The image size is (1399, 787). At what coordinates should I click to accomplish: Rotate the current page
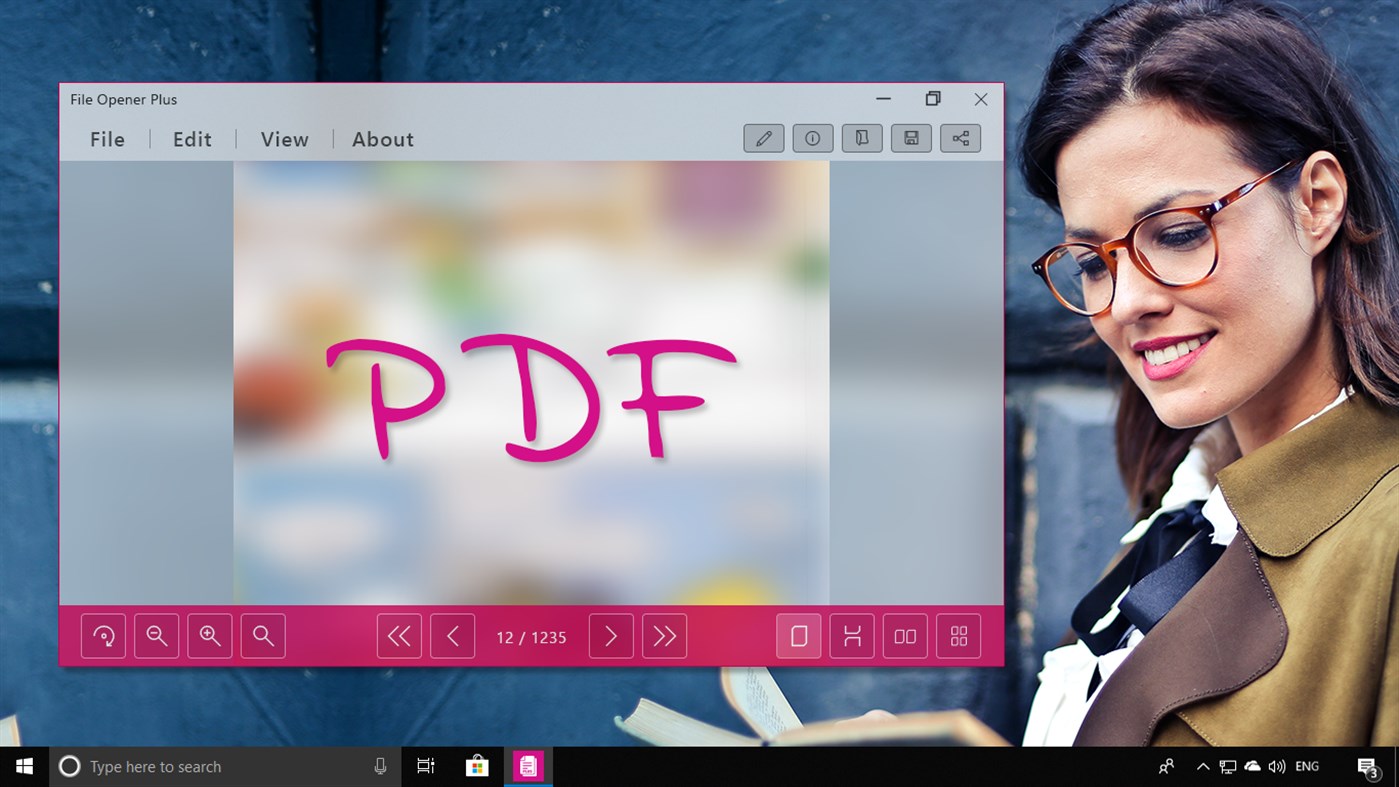tap(104, 635)
